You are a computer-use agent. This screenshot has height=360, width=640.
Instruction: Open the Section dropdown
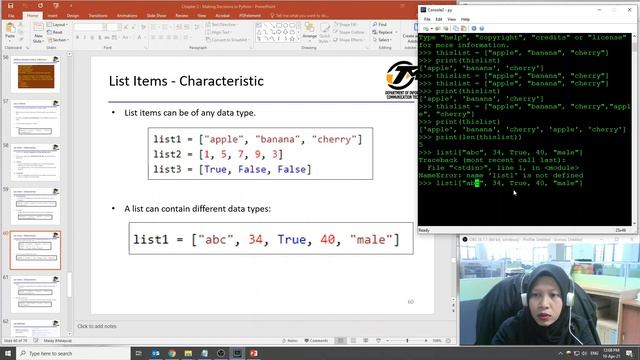point(58,40)
